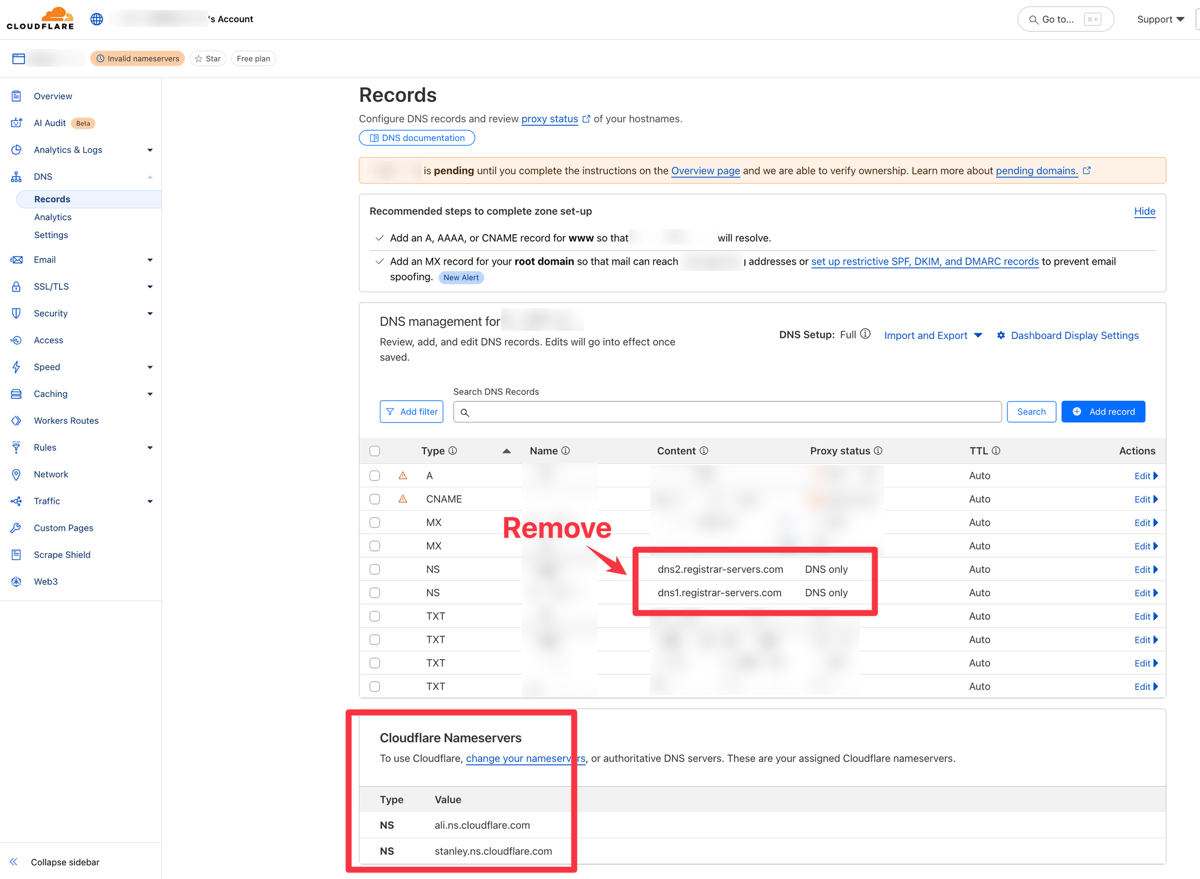Select Records under DNS in sidebar
Viewport: 1200px width, 879px height.
click(x=88, y=199)
